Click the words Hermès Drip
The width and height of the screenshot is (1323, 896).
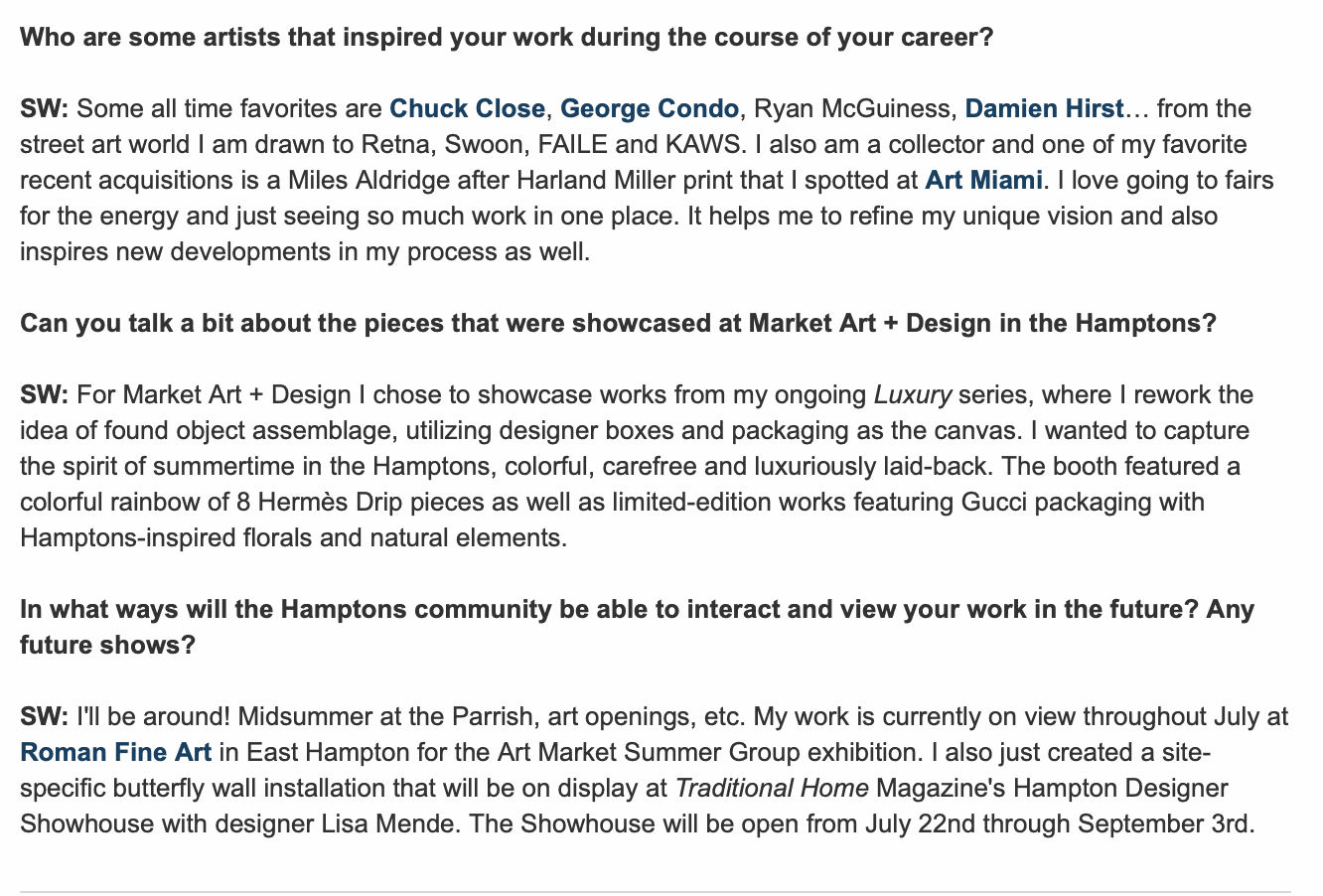[333, 502]
